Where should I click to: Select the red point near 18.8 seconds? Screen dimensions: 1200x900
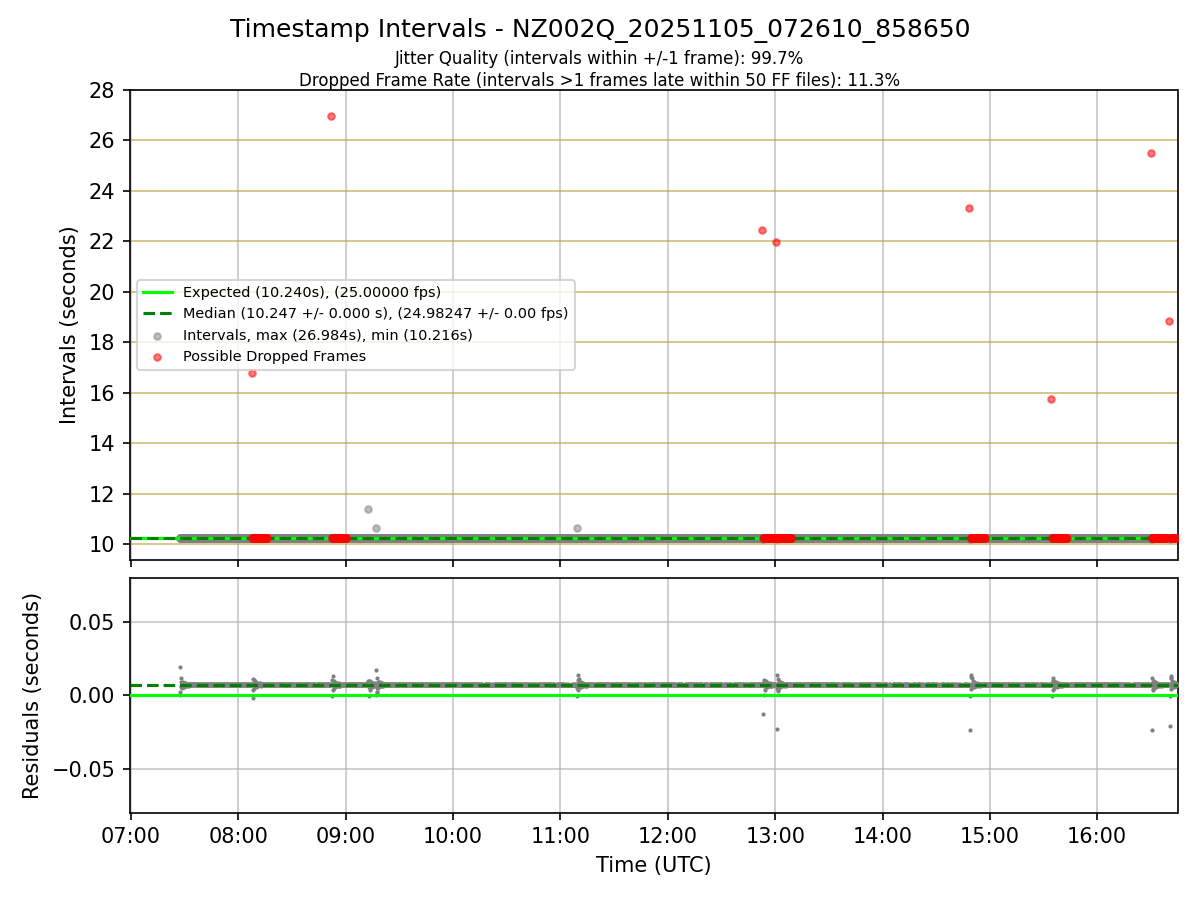coord(1169,321)
